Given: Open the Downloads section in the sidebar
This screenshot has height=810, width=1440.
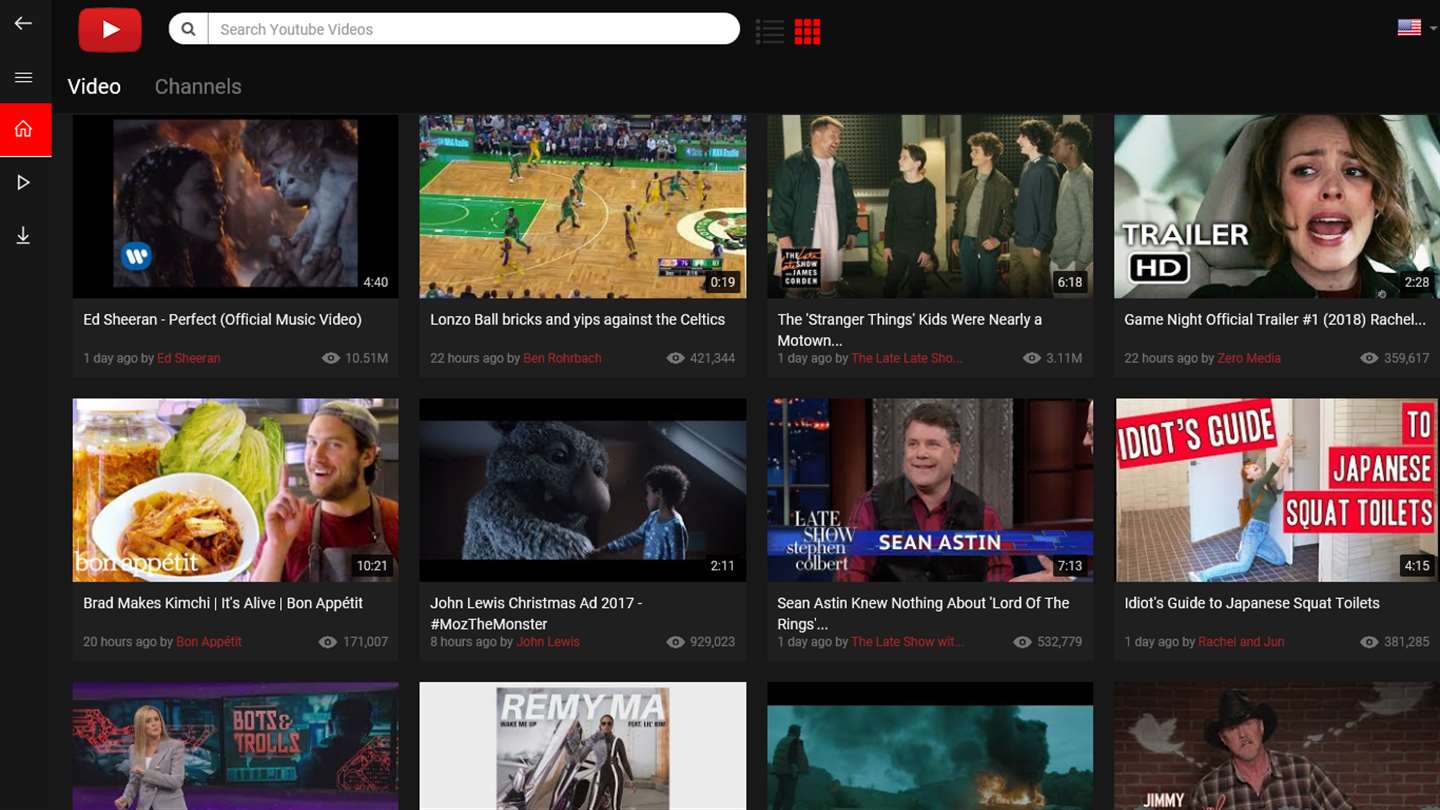Looking at the screenshot, I should (24, 236).
